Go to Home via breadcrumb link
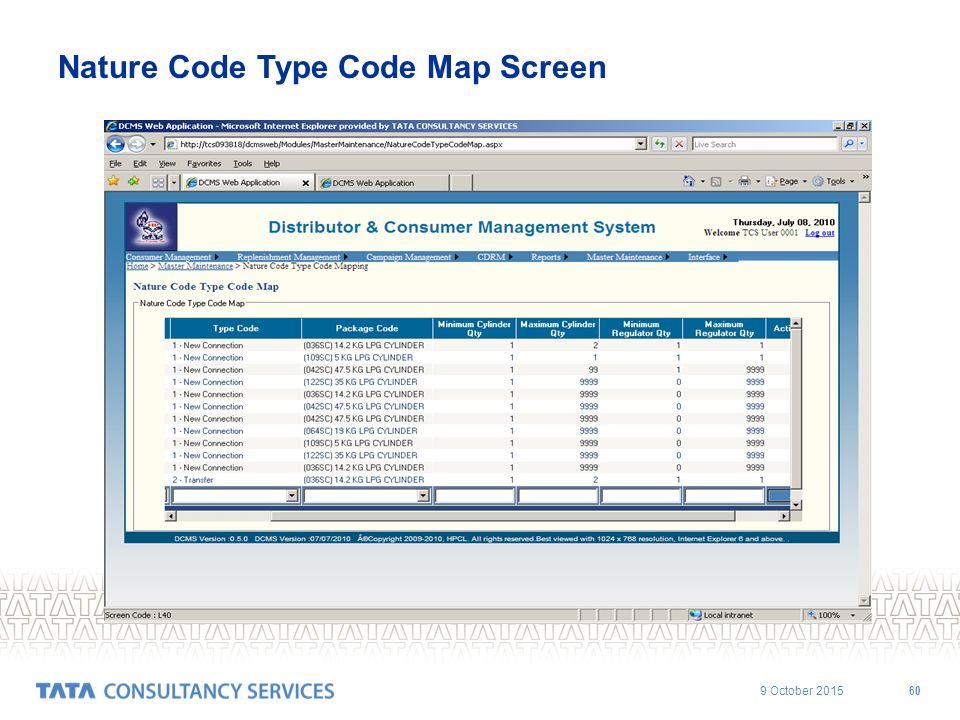 tap(137, 266)
